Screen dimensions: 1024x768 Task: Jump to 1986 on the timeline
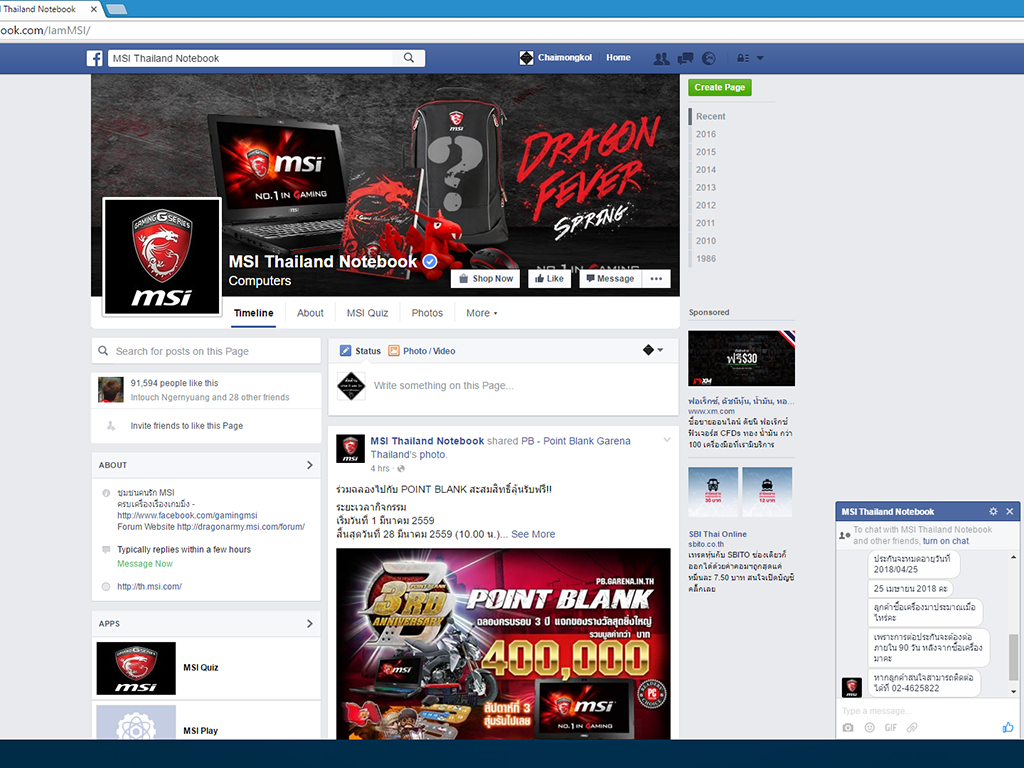click(x=706, y=259)
